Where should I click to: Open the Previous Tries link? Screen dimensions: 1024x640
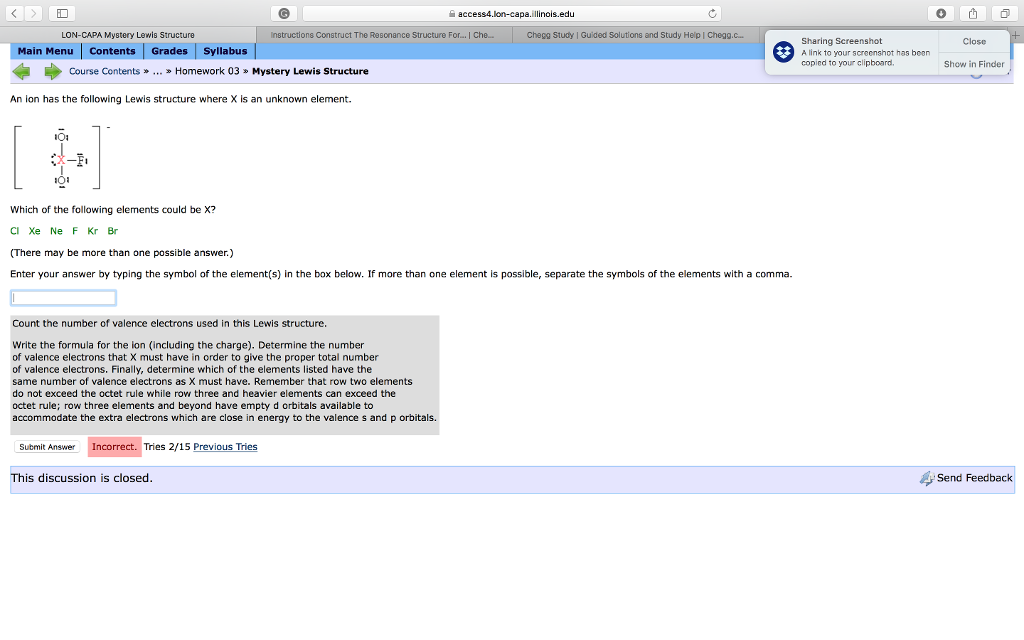point(225,447)
